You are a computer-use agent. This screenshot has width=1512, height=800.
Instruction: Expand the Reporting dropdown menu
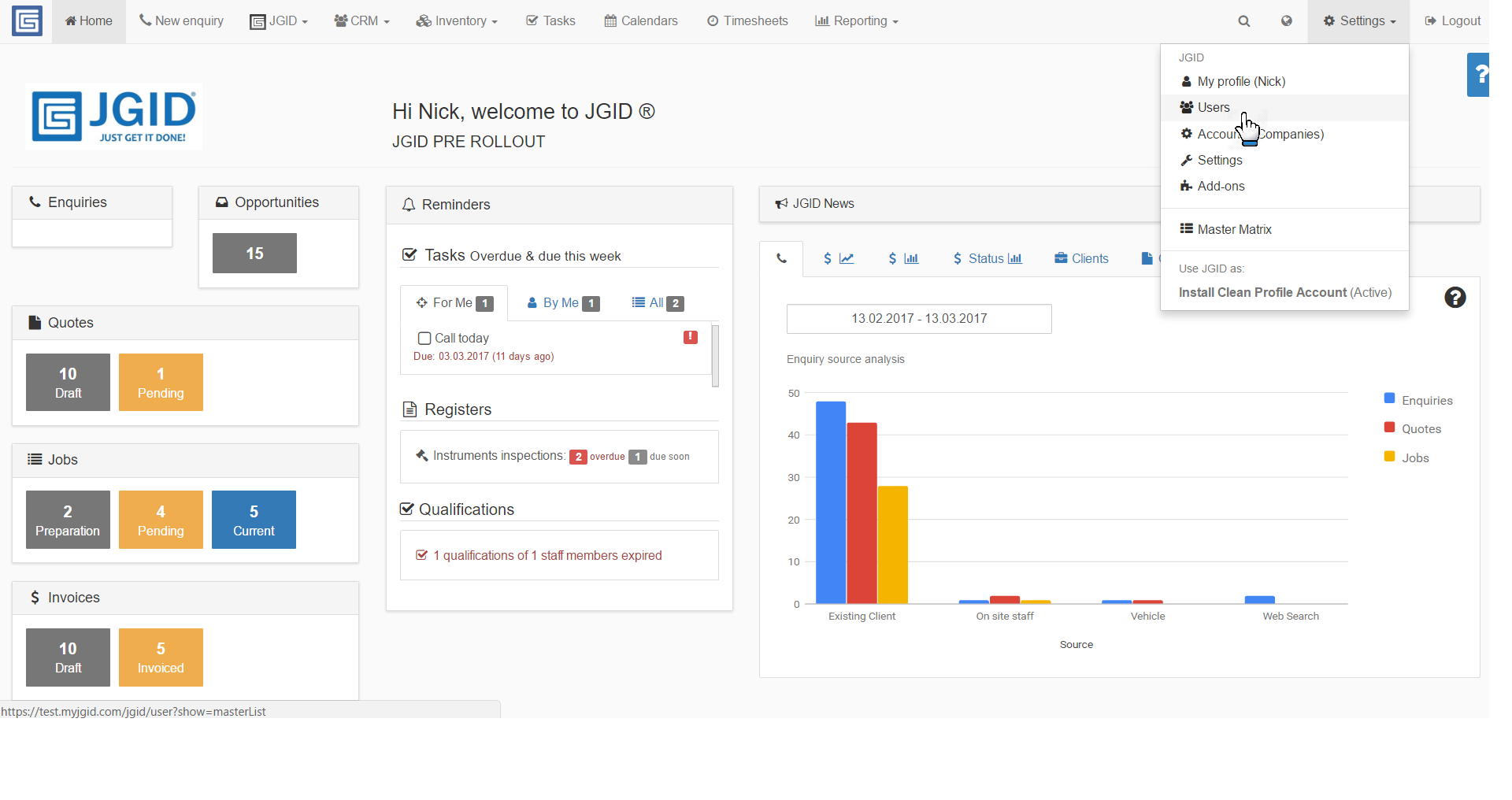pos(857,21)
